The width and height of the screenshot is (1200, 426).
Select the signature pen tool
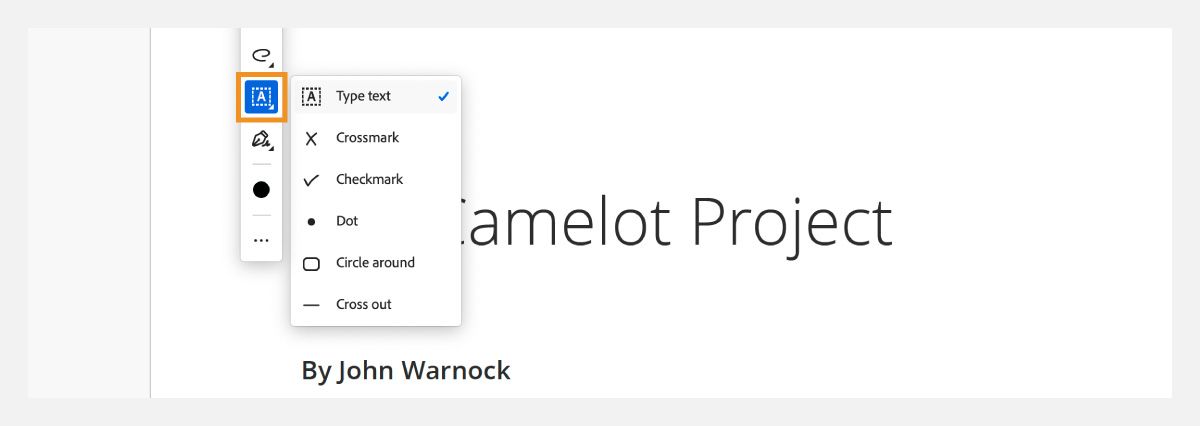[x=261, y=139]
